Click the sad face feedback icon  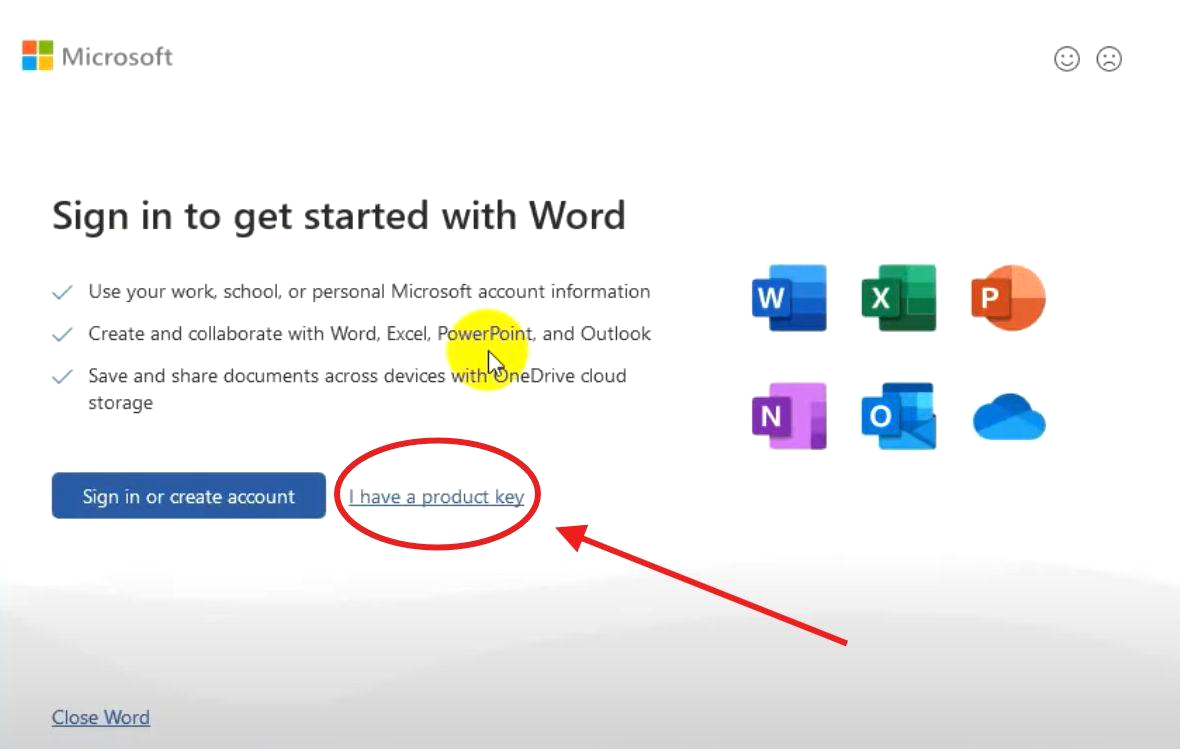(1108, 59)
